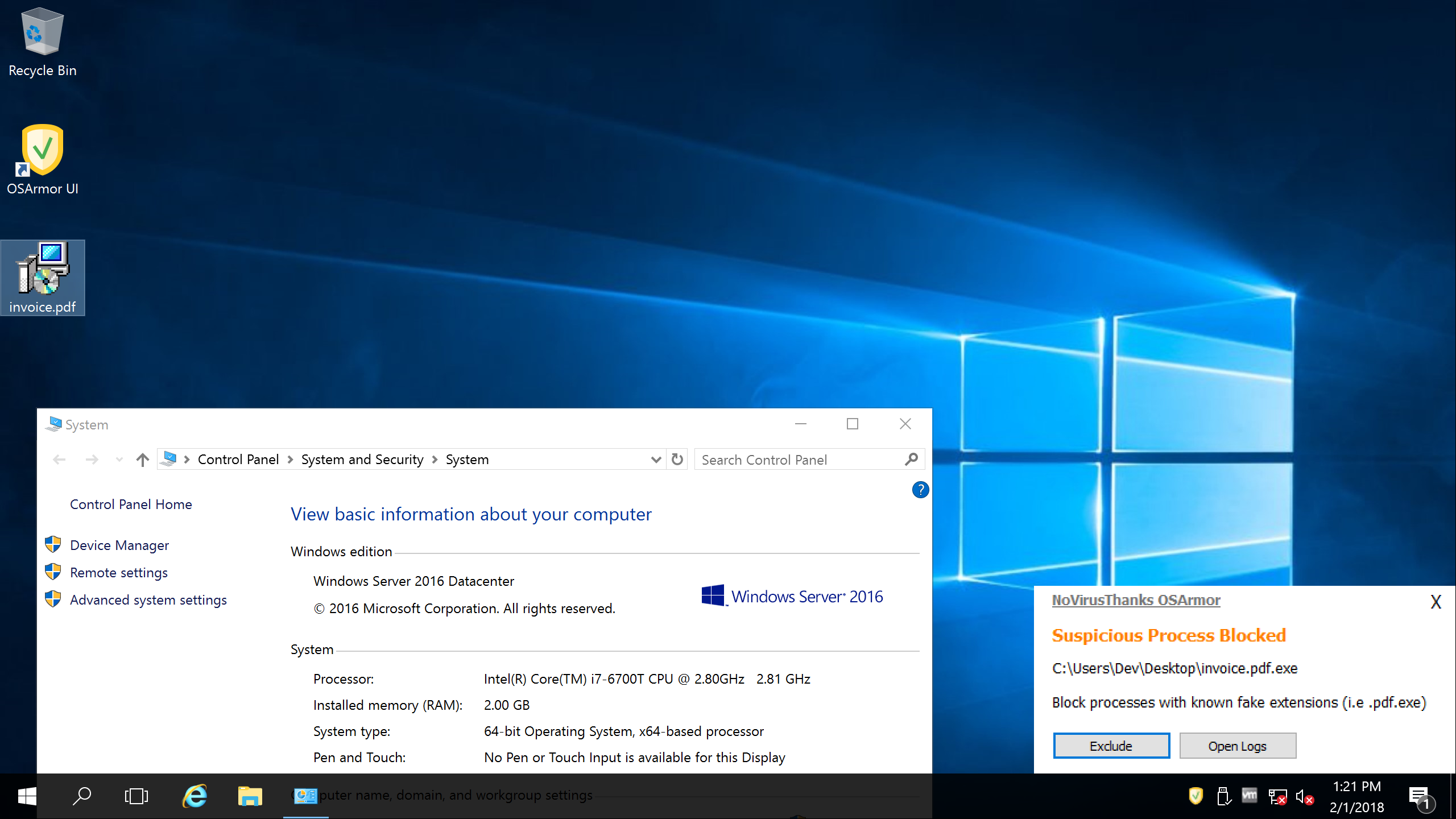1456x819 pixels.
Task: Click the OSArmor shield tray icon
Action: pyautogui.click(x=1196, y=796)
